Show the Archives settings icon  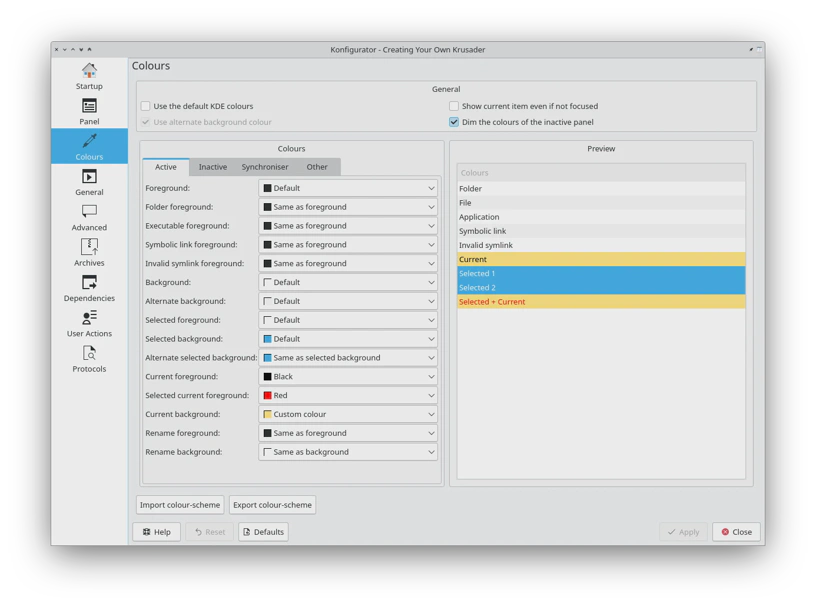pyautogui.click(x=89, y=247)
